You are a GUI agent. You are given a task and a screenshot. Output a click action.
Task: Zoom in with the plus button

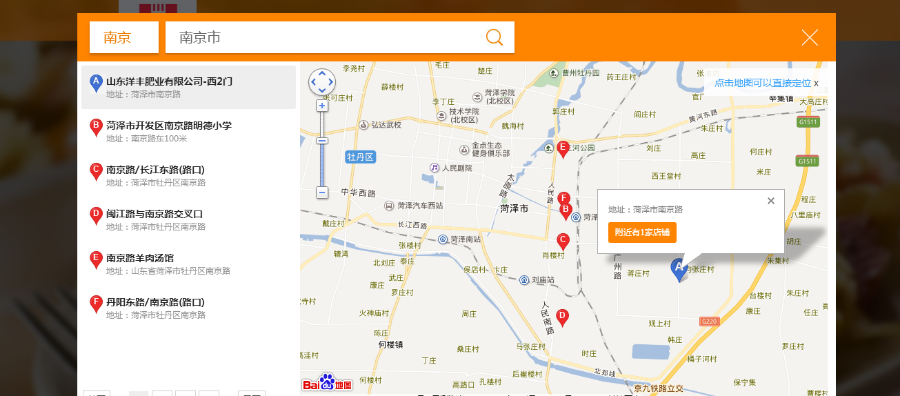(x=323, y=106)
